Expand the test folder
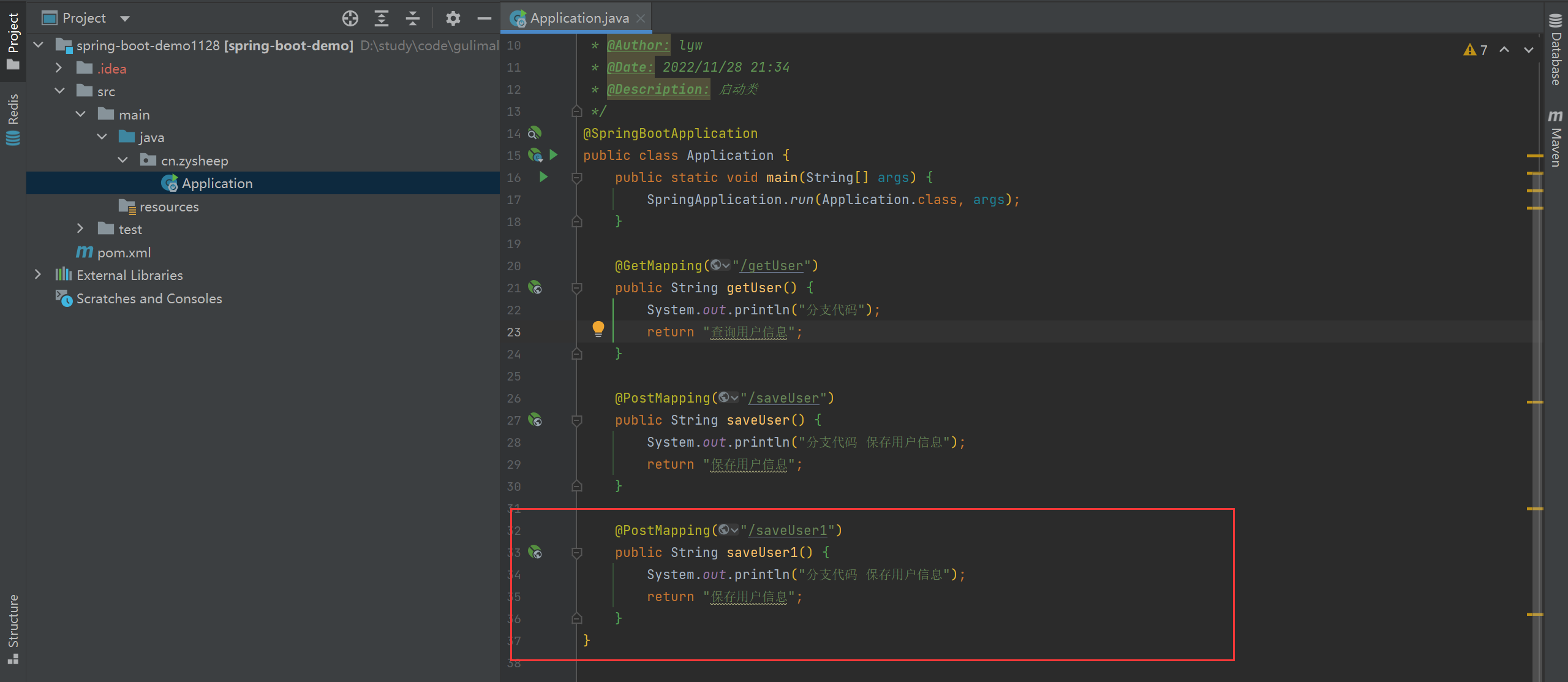Viewport: 1568px width, 682px height. click(x=80, y=229)
